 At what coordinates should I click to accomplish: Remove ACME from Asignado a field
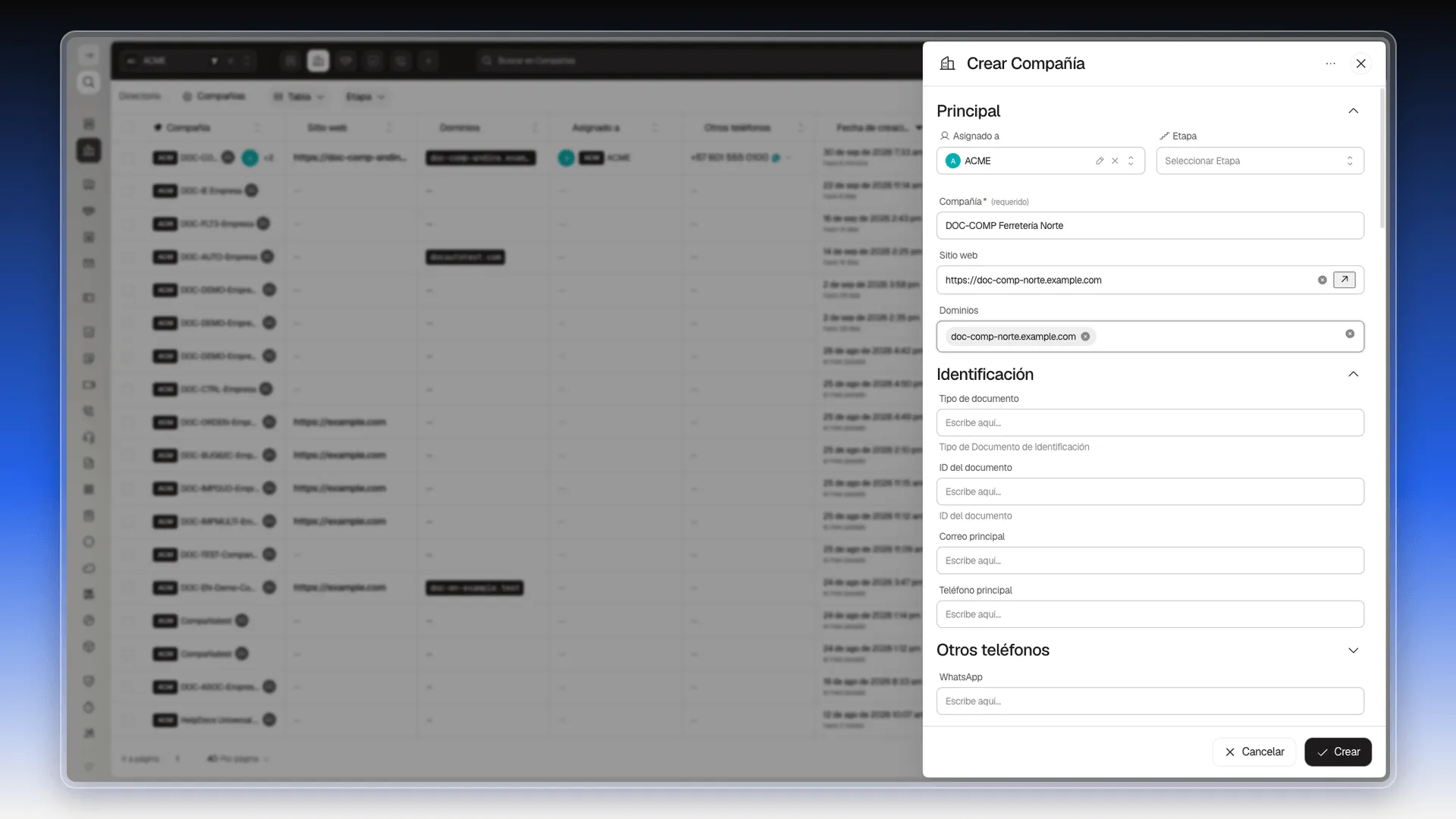click(1115, 161)
